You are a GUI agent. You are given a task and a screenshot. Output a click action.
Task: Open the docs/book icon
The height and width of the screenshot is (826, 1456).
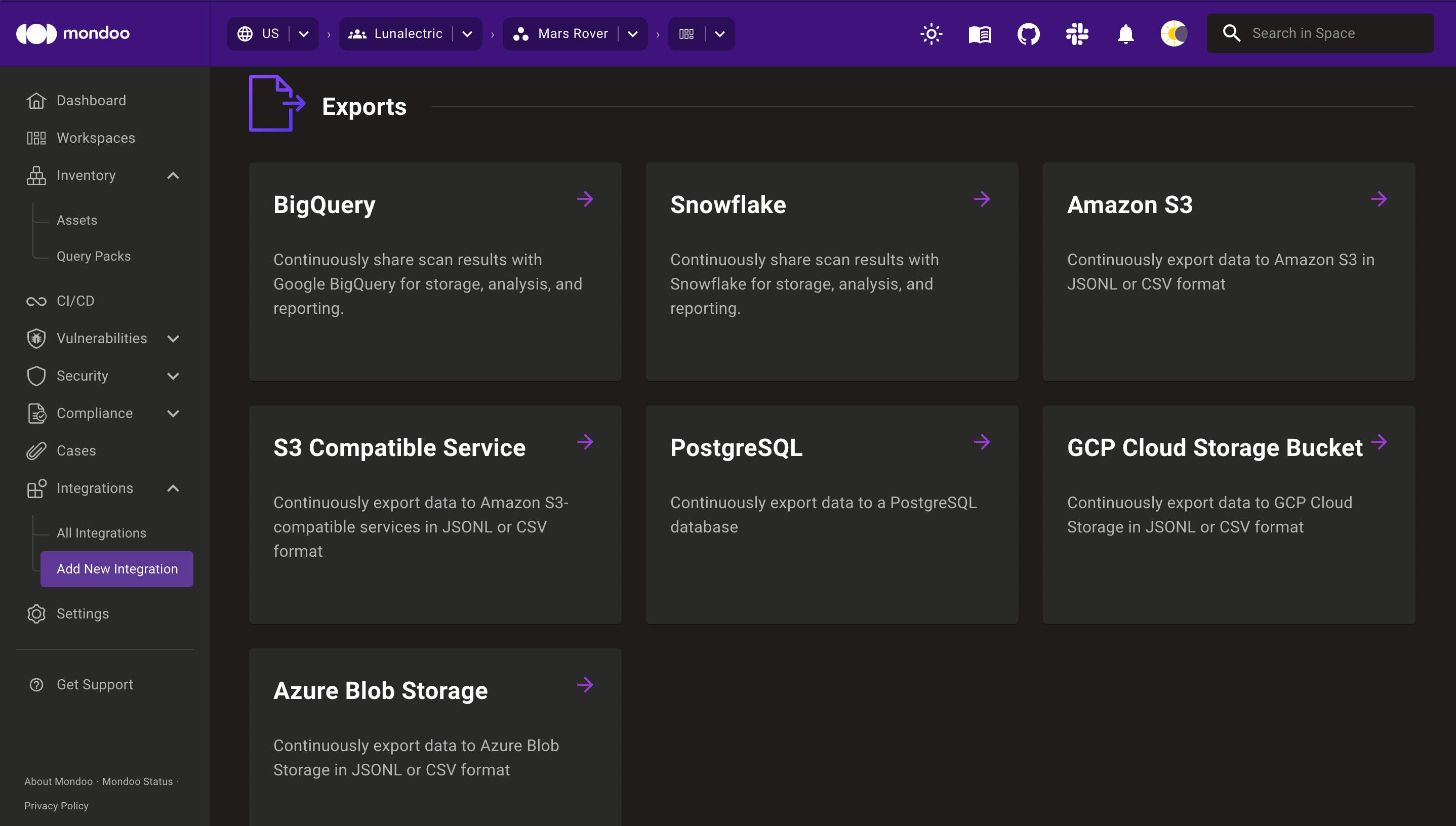click(980, 33)
